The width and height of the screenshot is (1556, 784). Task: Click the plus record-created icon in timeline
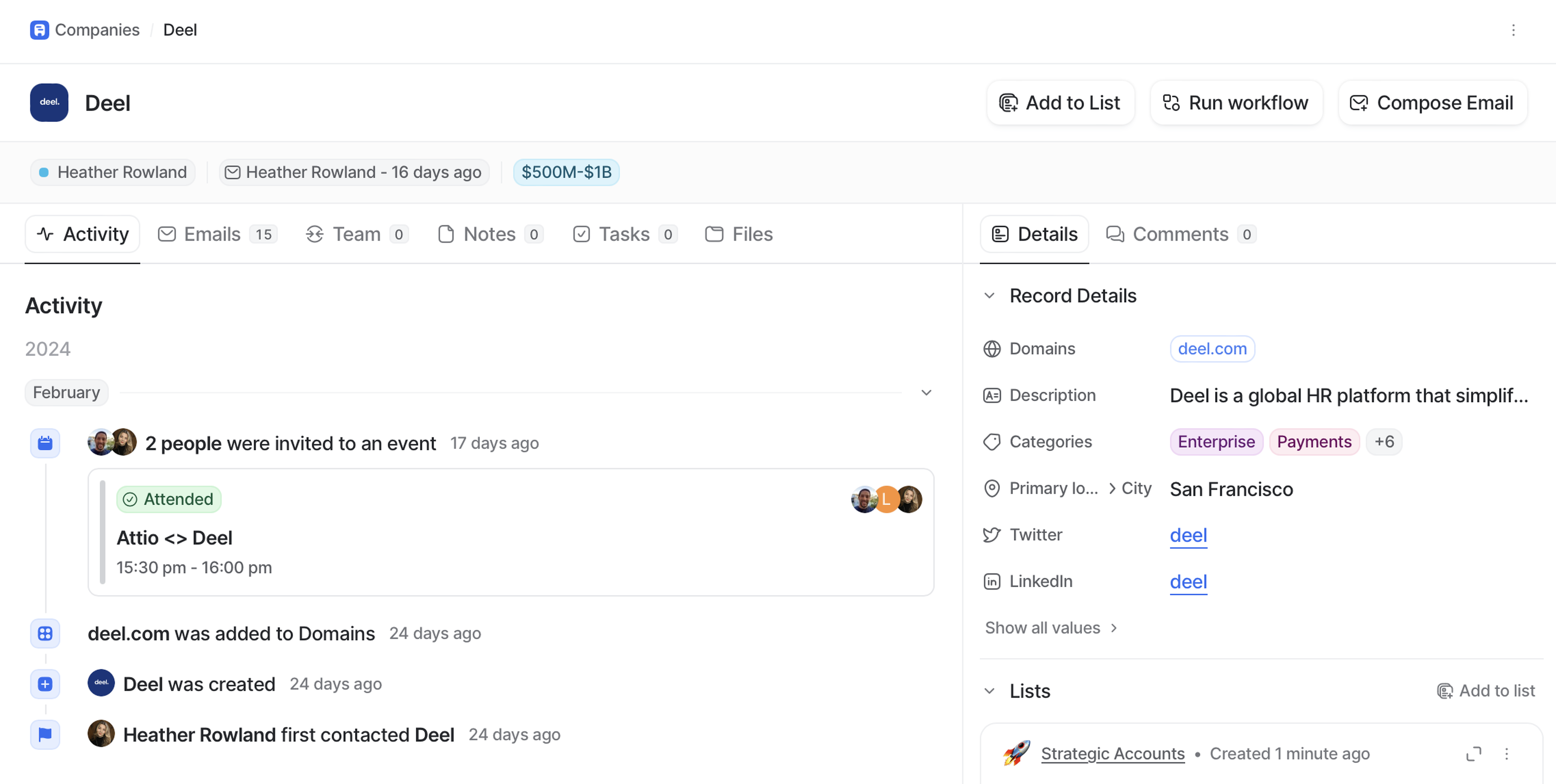coord(45,684)
